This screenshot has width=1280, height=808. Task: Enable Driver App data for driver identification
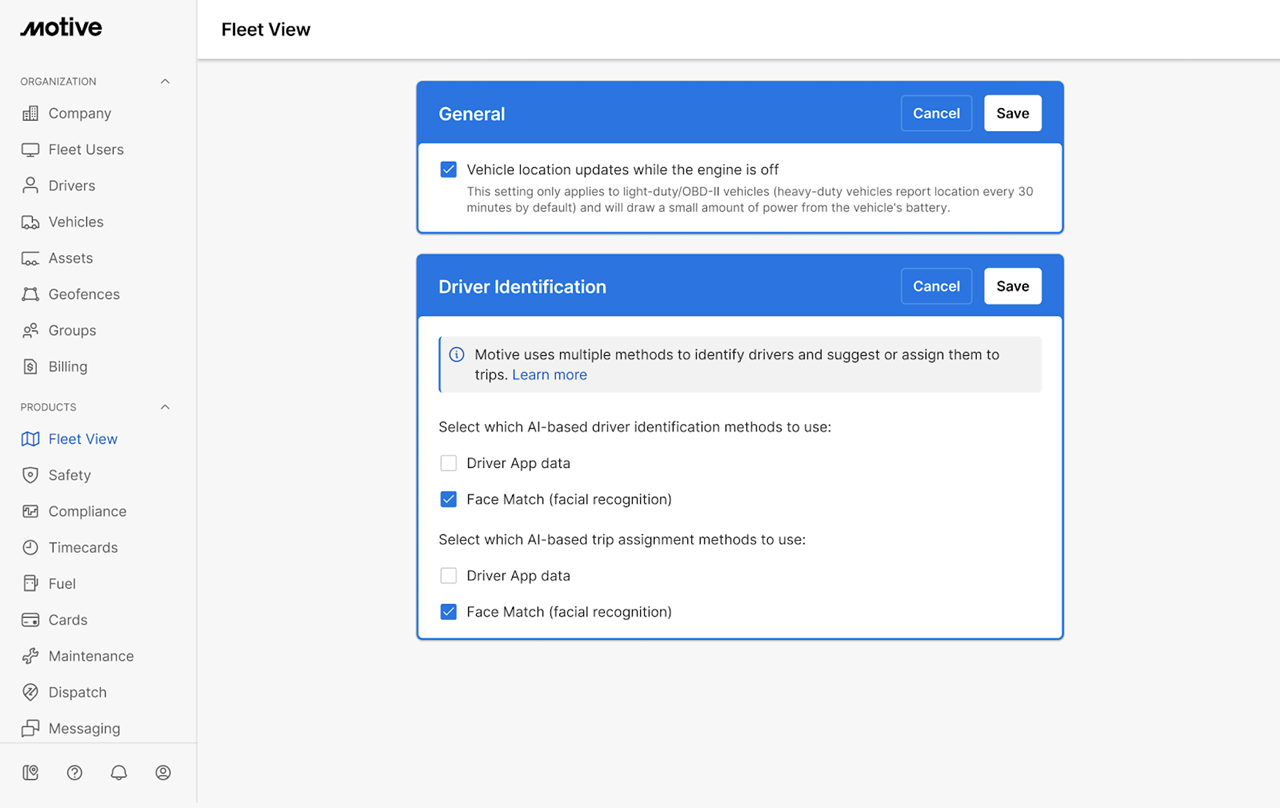[448, 463]
